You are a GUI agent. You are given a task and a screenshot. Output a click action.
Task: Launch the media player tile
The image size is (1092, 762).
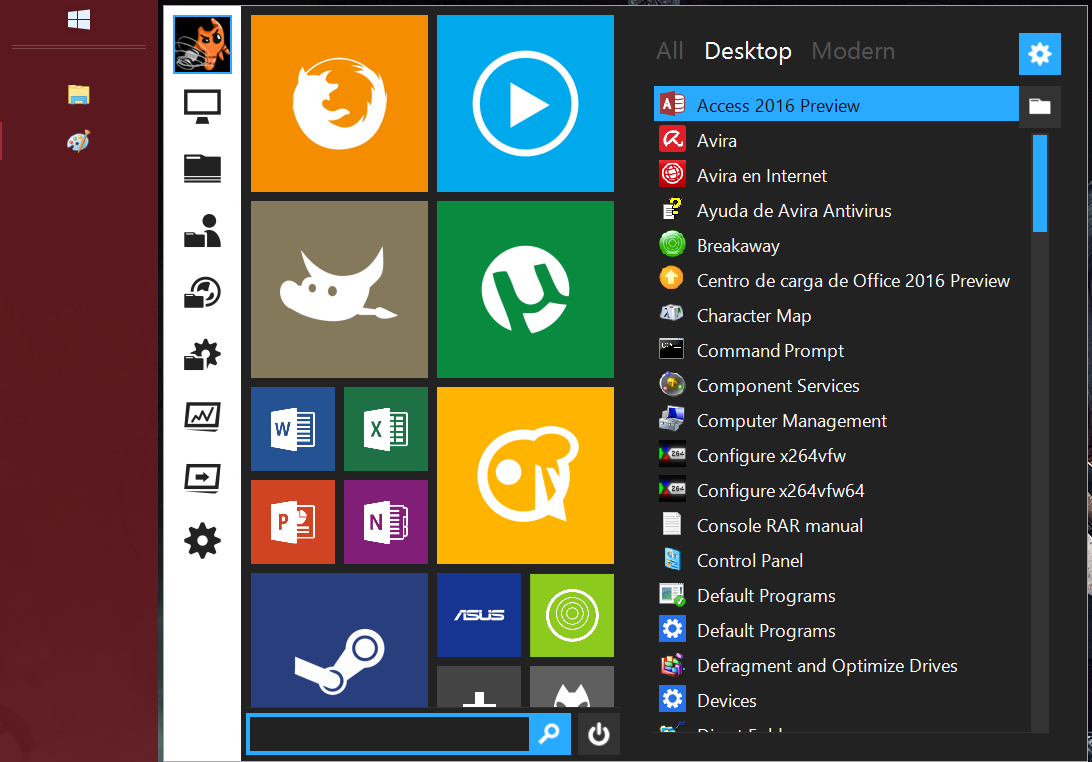pos(525,103)
